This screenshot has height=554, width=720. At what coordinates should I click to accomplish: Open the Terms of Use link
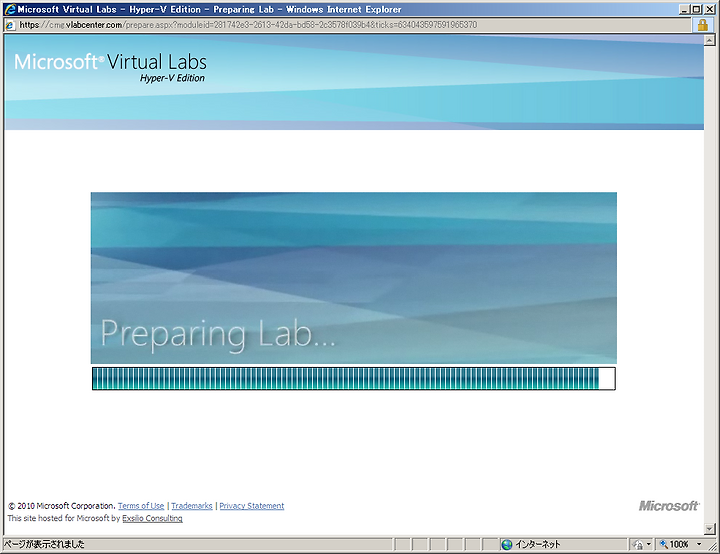[x=141, y=506]
